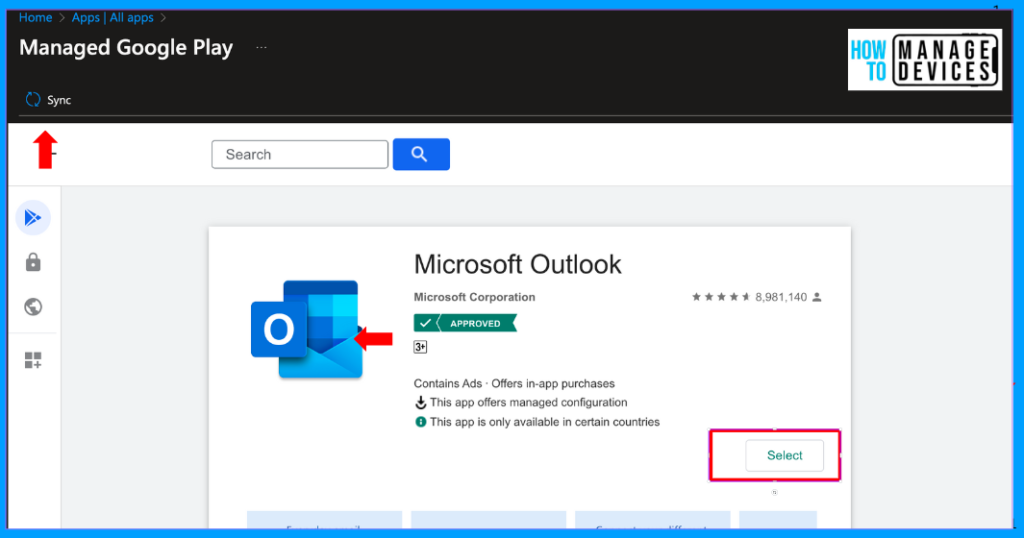Click the managed configuration download icon
Image resolution: width=1024 pixels, height=538 pixels.
coord(421,402)
